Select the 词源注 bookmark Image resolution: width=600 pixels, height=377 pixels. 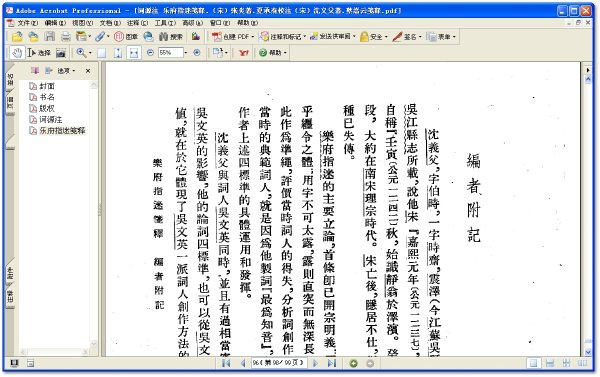coord(51,119)
